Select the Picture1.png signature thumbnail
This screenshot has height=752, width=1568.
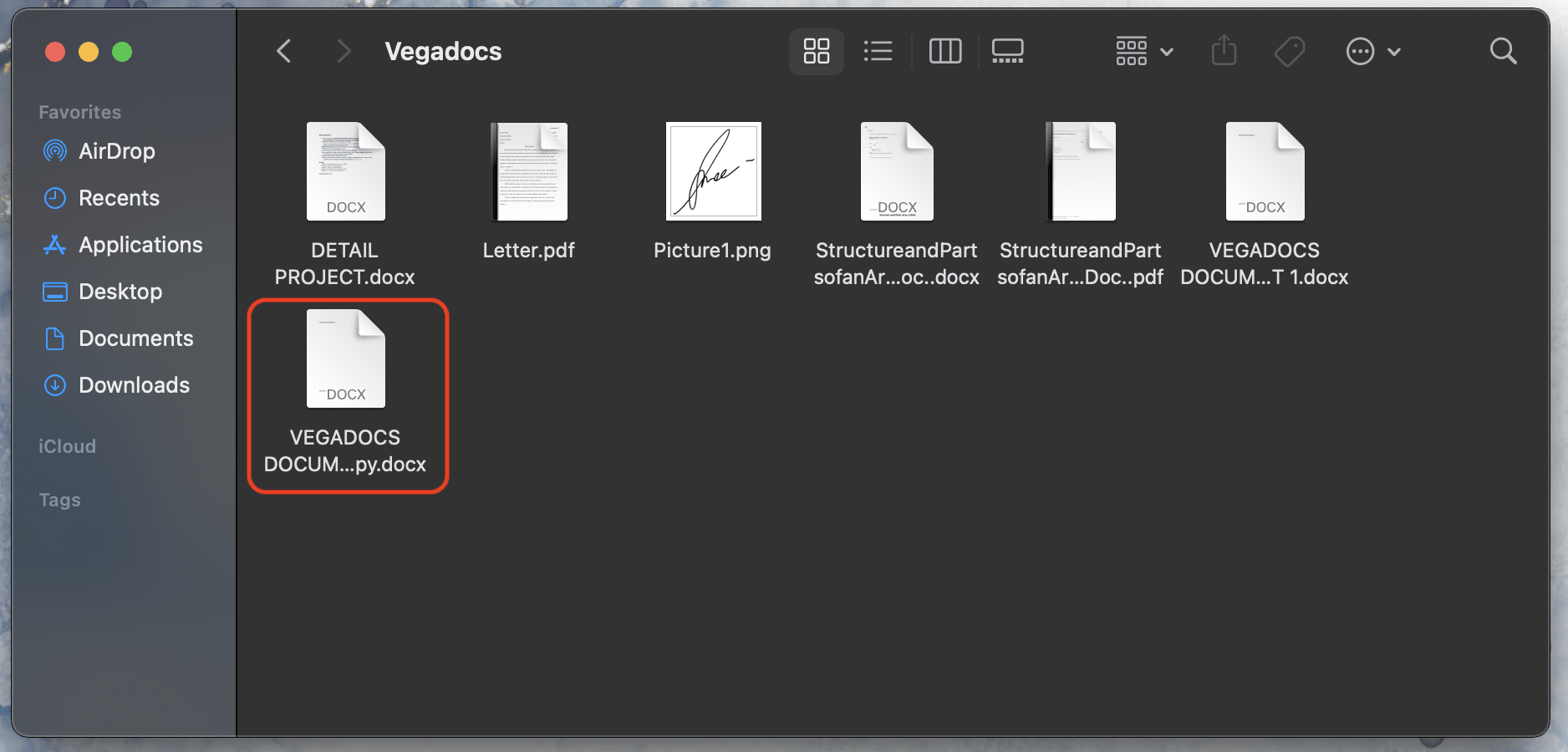pyautogui.click(x=713, y=172)
